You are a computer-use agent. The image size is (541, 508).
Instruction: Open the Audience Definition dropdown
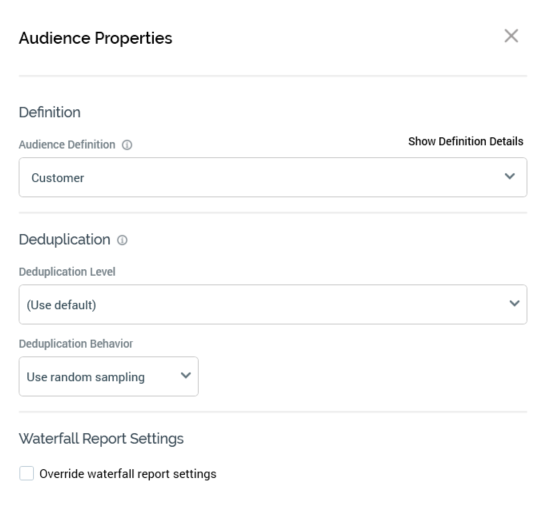pyautogui.click(x=273, y=177)
